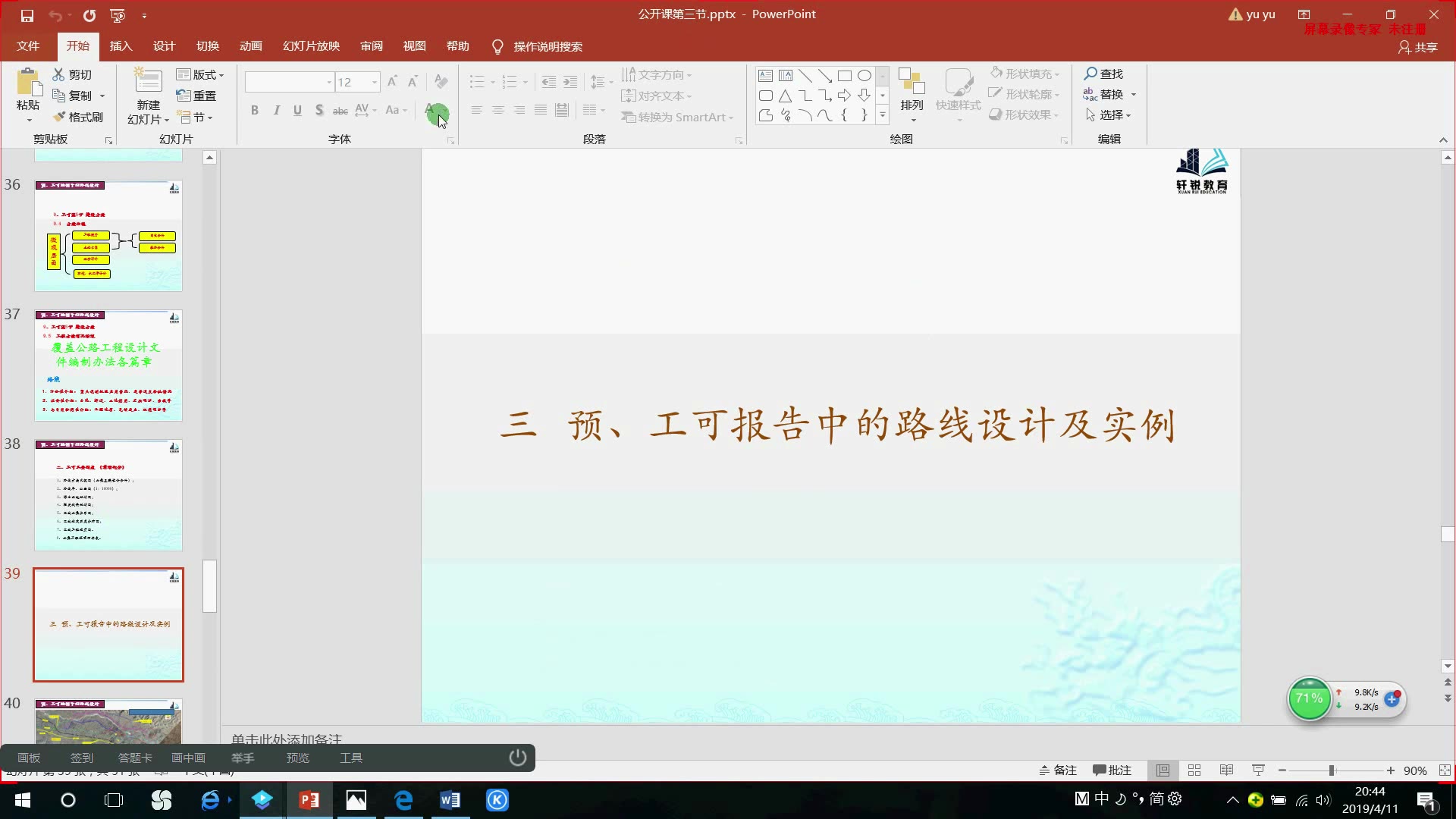Click Convert to SmartArt button

677,117
